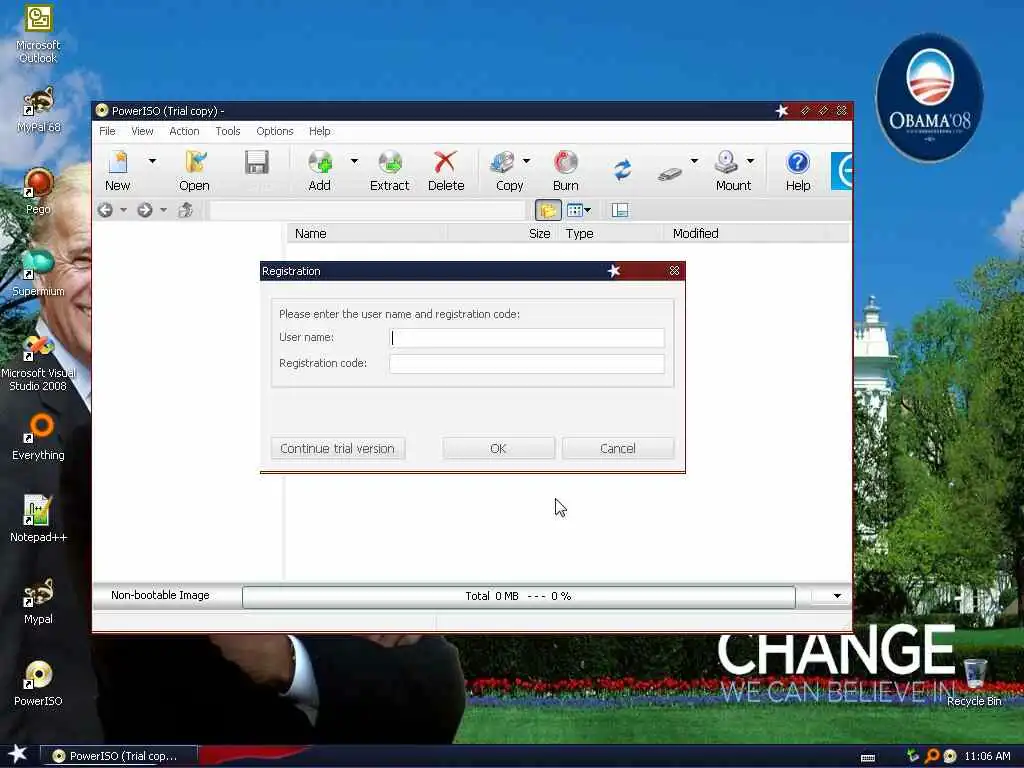This screenshot has width=1024, height=768.
Task: Open the view mode dropdown arrow
Action: (x=588, y=210)
